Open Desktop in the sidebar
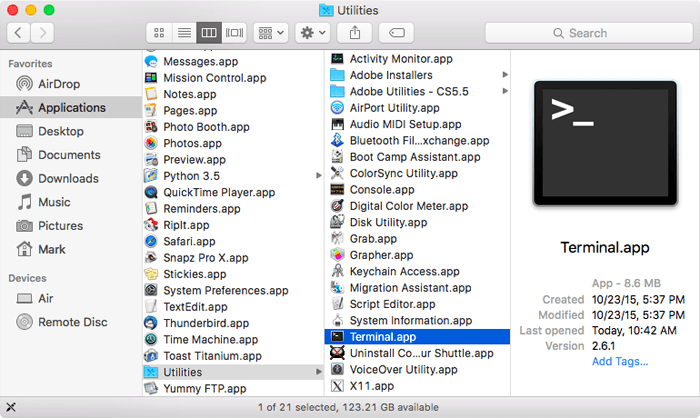The width and height of the screenshot is (700, 418). point(71,131)
